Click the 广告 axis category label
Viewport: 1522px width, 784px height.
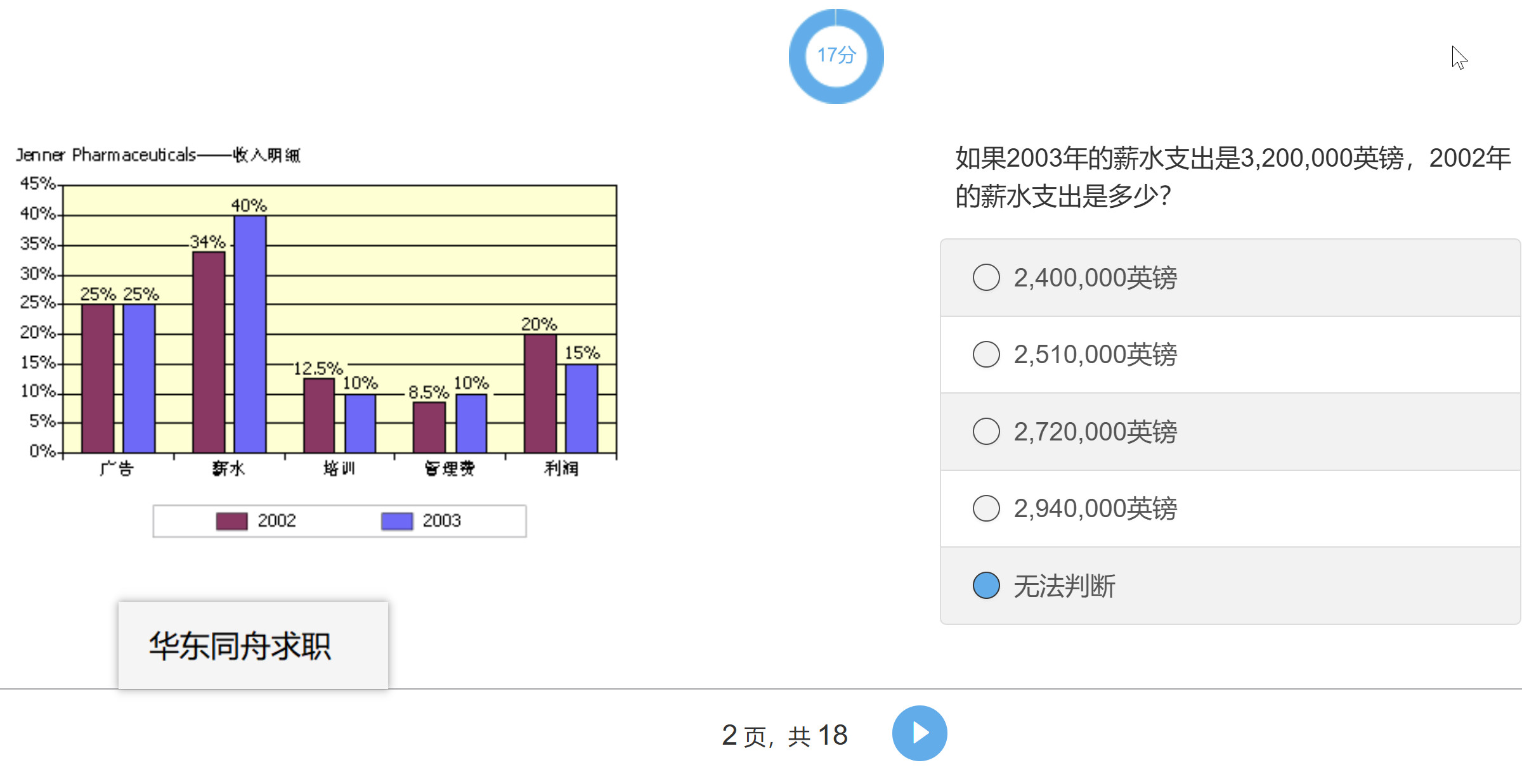117,468
